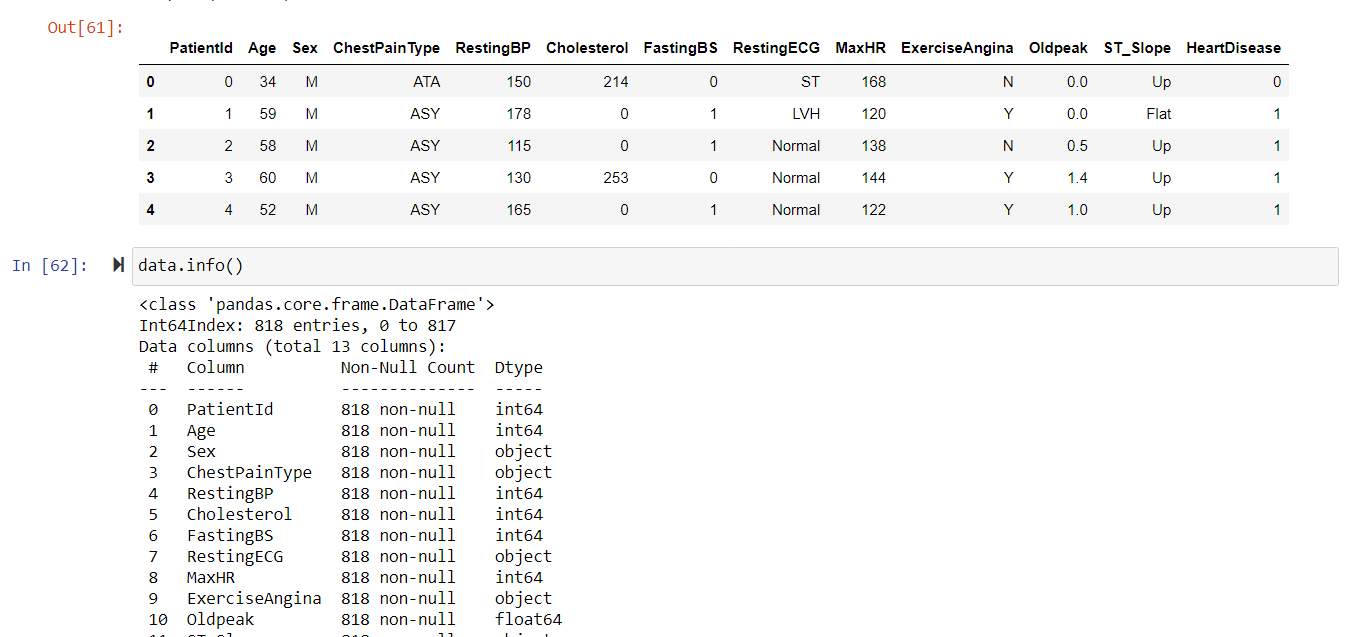Select the float64 dtype for Oldpeak
The image size is (1349, 637).
pos(528,619)
